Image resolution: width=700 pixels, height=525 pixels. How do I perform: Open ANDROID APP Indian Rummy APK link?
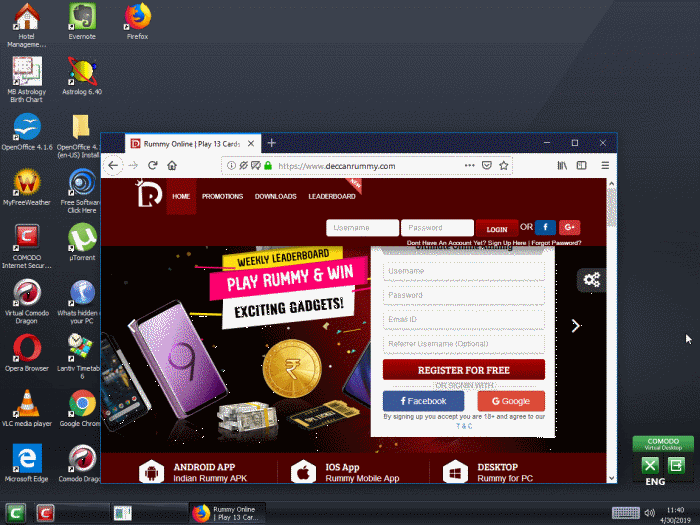coord(193,472)
